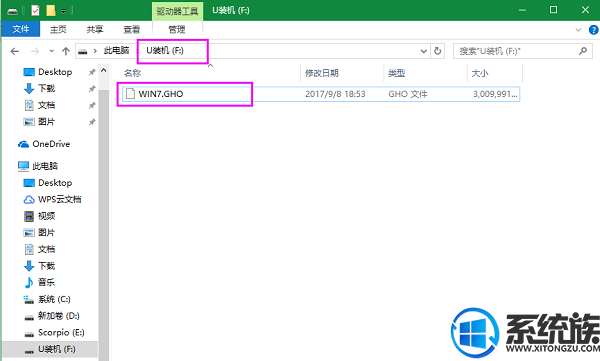Sort by the 类型 column header
600x361 pixels.
(396, 73)
